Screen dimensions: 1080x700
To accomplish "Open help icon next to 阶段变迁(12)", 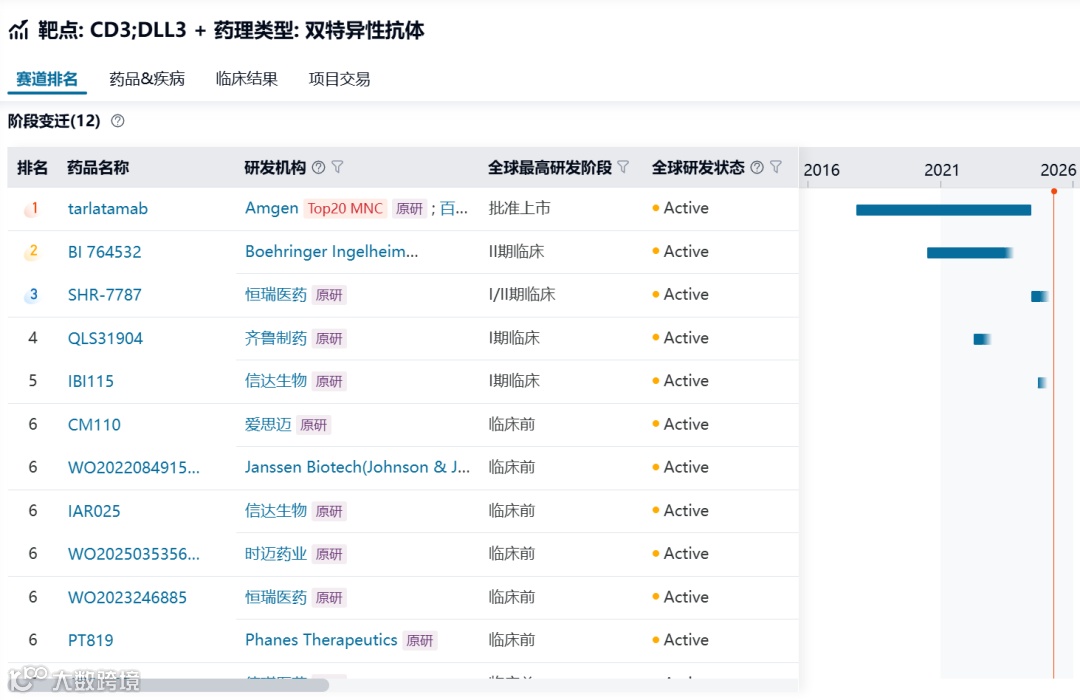I will coord(118,121).
